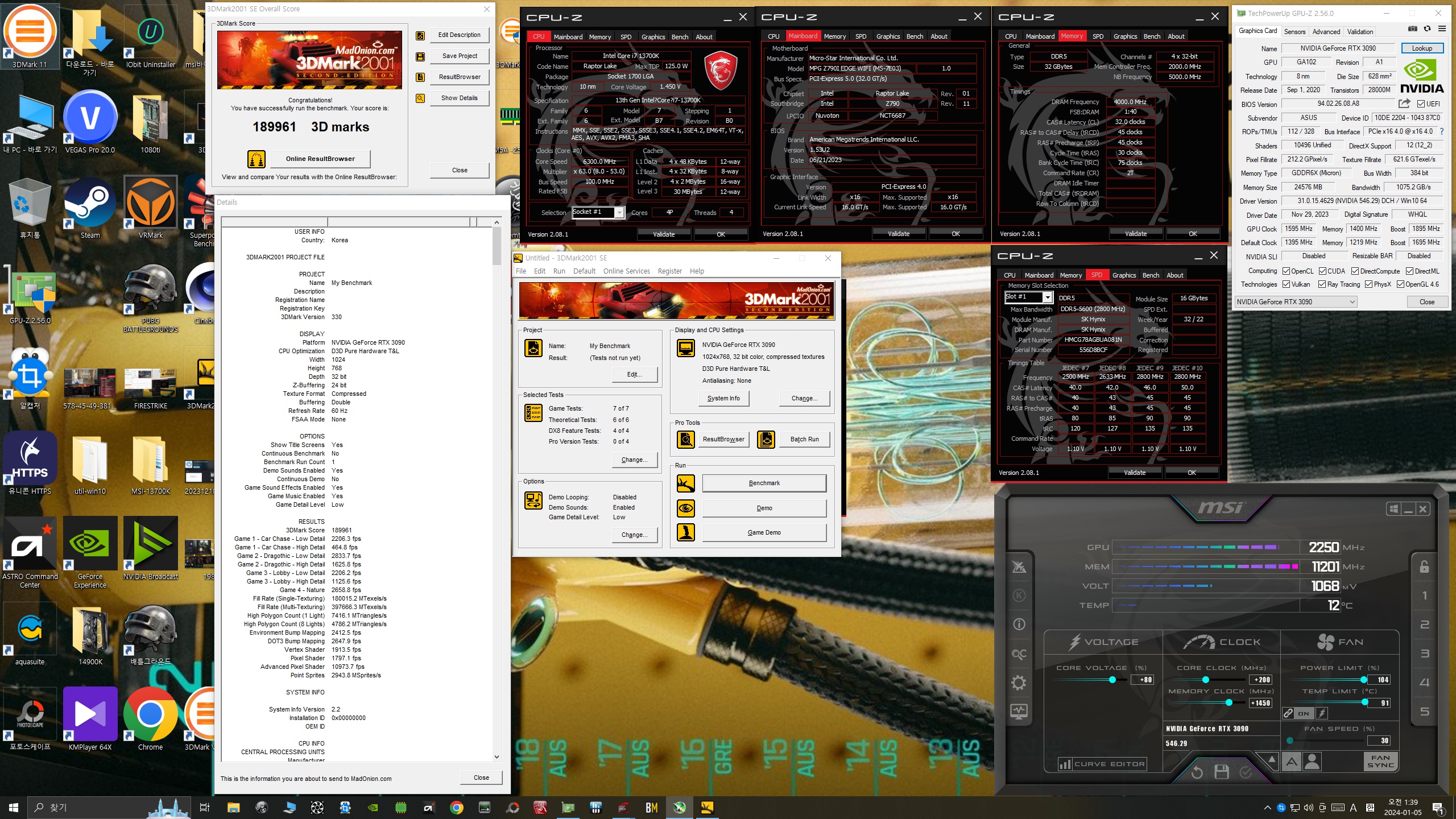Click the GPU-Z refresh icon
This screenshot has height=819, width=1456.
tap(1427, 29)
